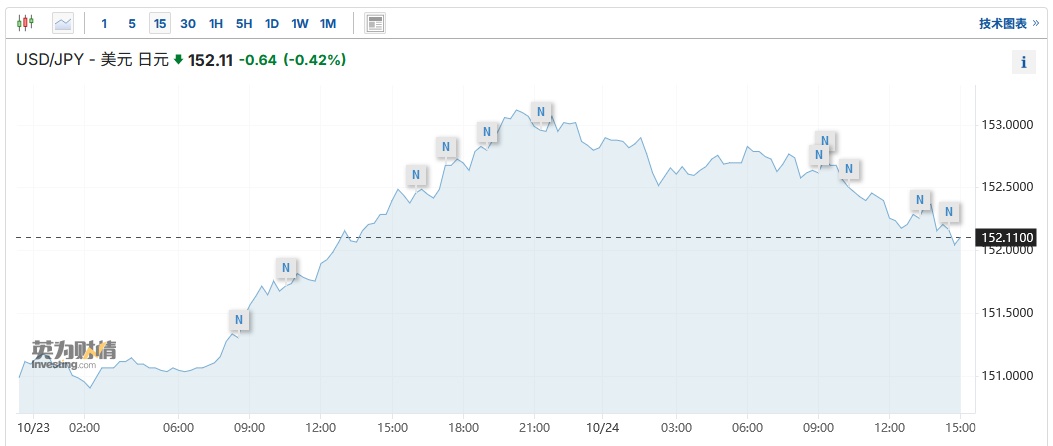Change timeframe to 1D
The image size is (1053, 446).
click(272, 22)
